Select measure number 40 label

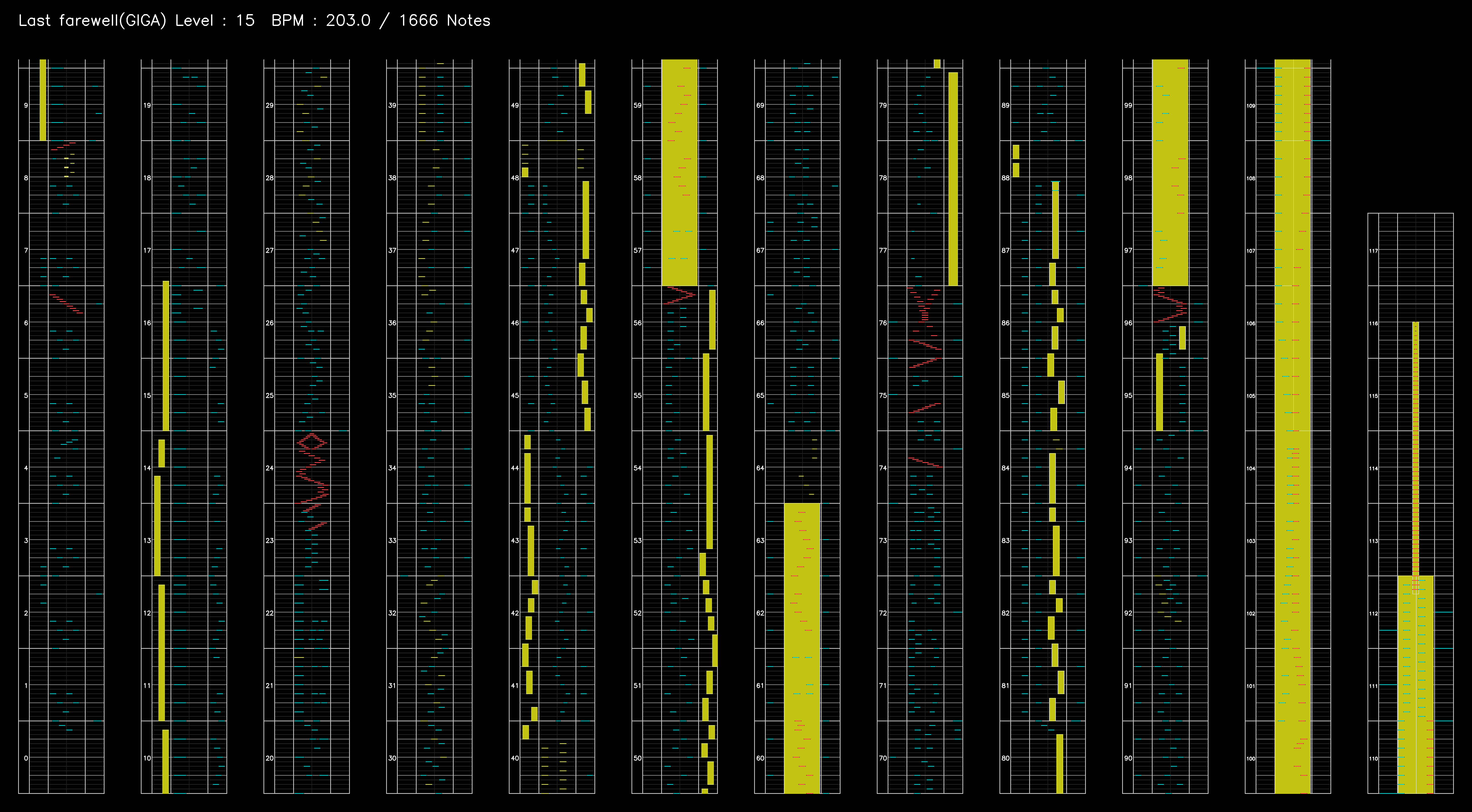515,758
